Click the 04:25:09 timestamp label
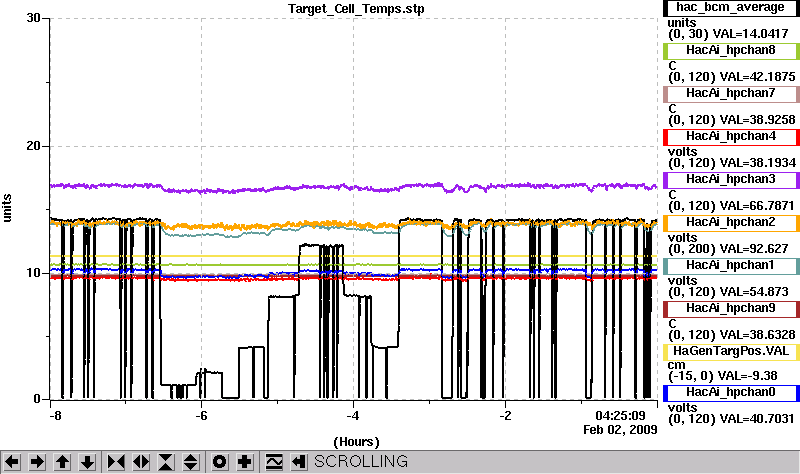The height and width of the screenshot is (474, 800). pyautogui.click(x=620, y=416)
